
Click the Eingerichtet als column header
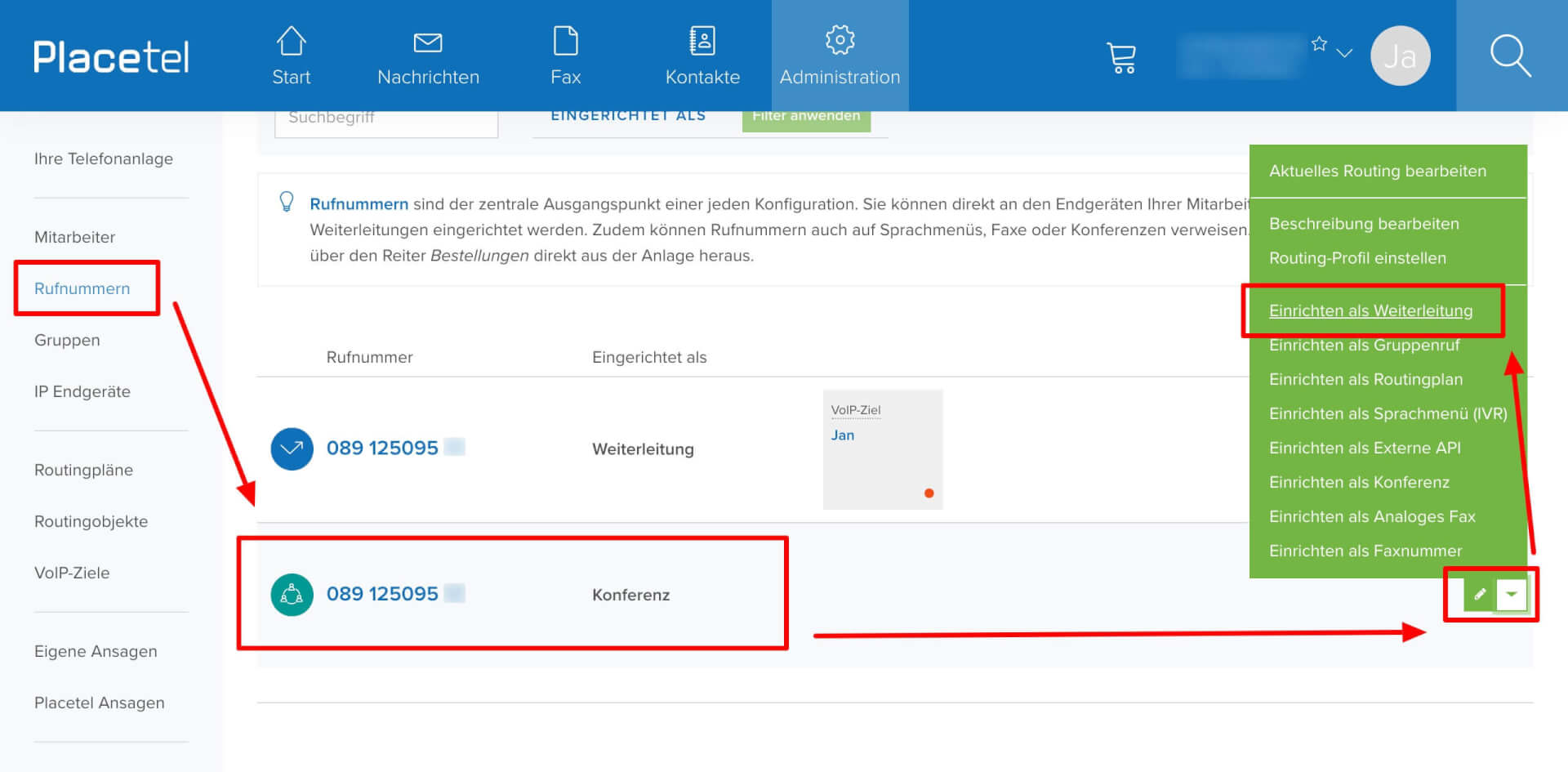click(x=649, y=357)
